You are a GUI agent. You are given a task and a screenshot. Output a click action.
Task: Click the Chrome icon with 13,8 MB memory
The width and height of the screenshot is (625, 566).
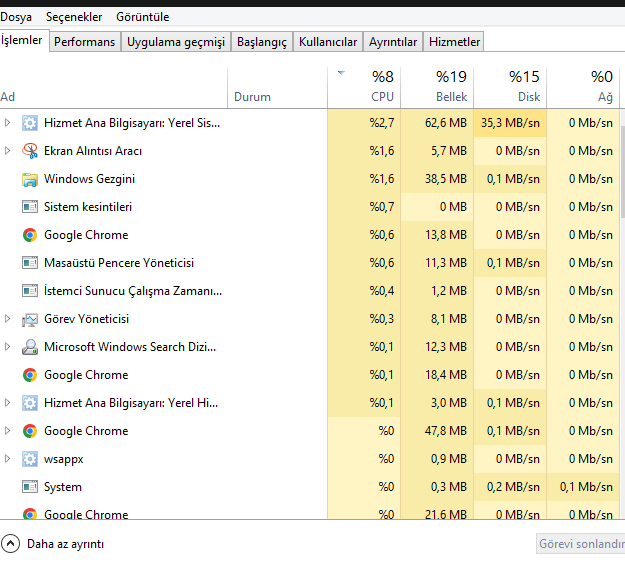point(30,235)
